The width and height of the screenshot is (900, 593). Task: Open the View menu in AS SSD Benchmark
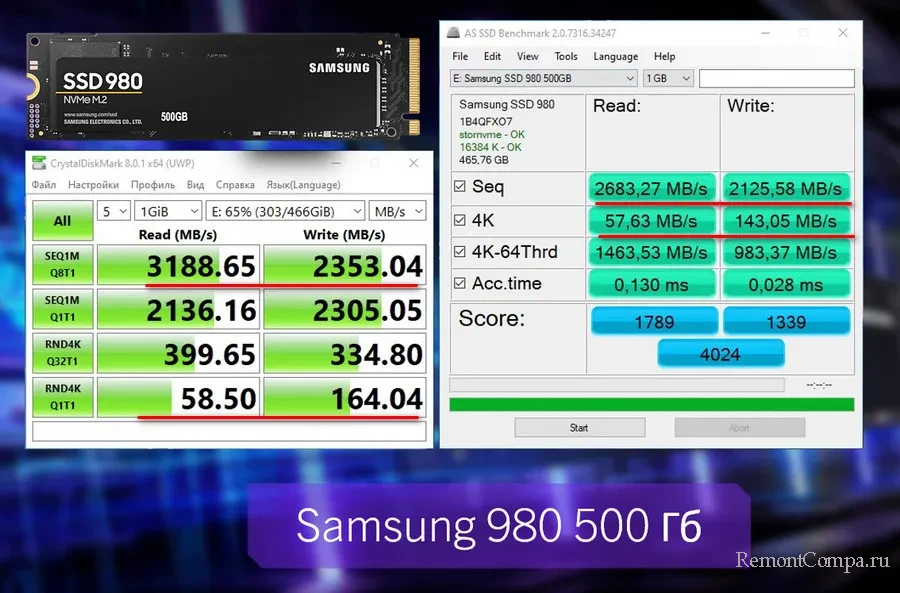527,56
